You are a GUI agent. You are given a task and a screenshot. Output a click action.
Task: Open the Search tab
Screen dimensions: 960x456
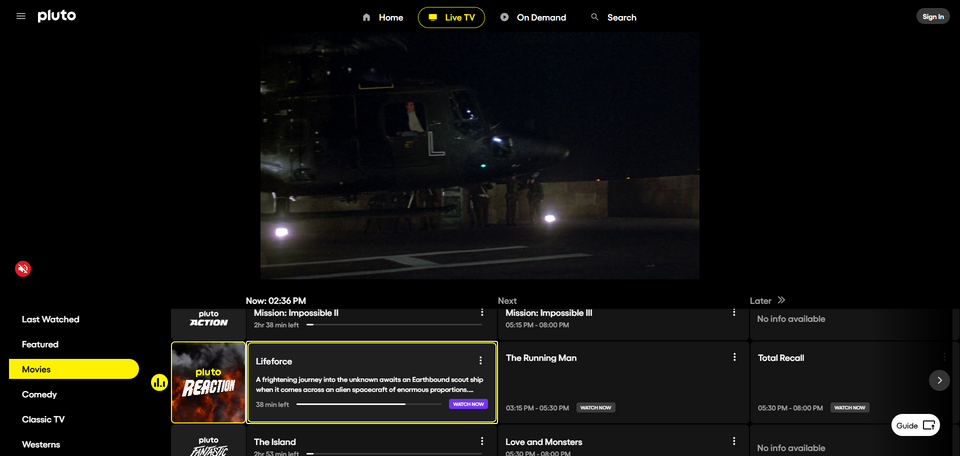(613, 17)
